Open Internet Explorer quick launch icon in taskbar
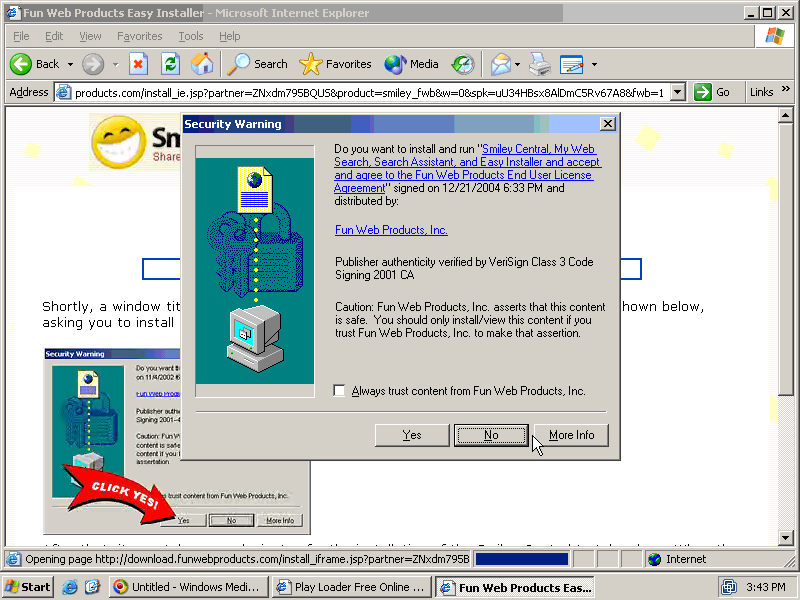The image size is (800, 600). (x=69, y=587)
